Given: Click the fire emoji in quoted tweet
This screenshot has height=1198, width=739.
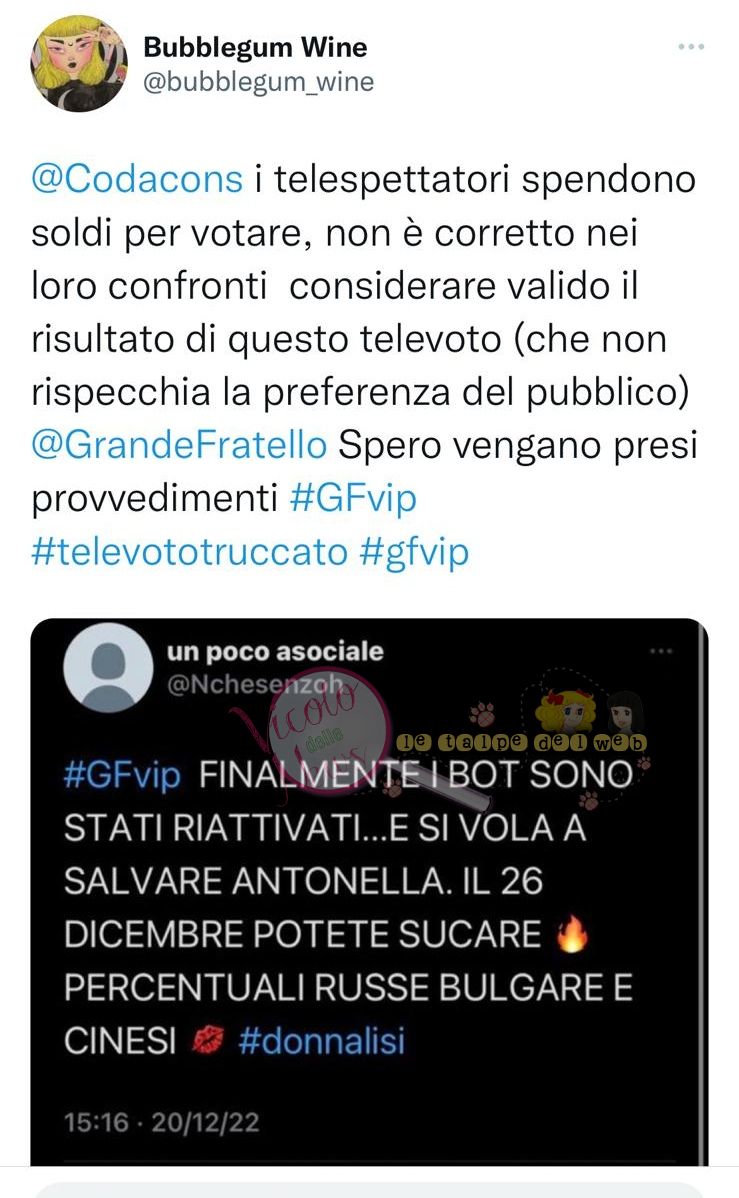Looking at the screenshot, I should point(572,934).
